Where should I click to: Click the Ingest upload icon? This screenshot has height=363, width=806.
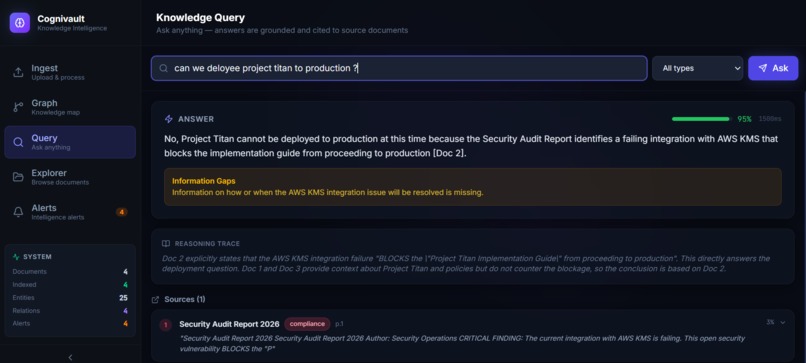click(x=18, y=72)
